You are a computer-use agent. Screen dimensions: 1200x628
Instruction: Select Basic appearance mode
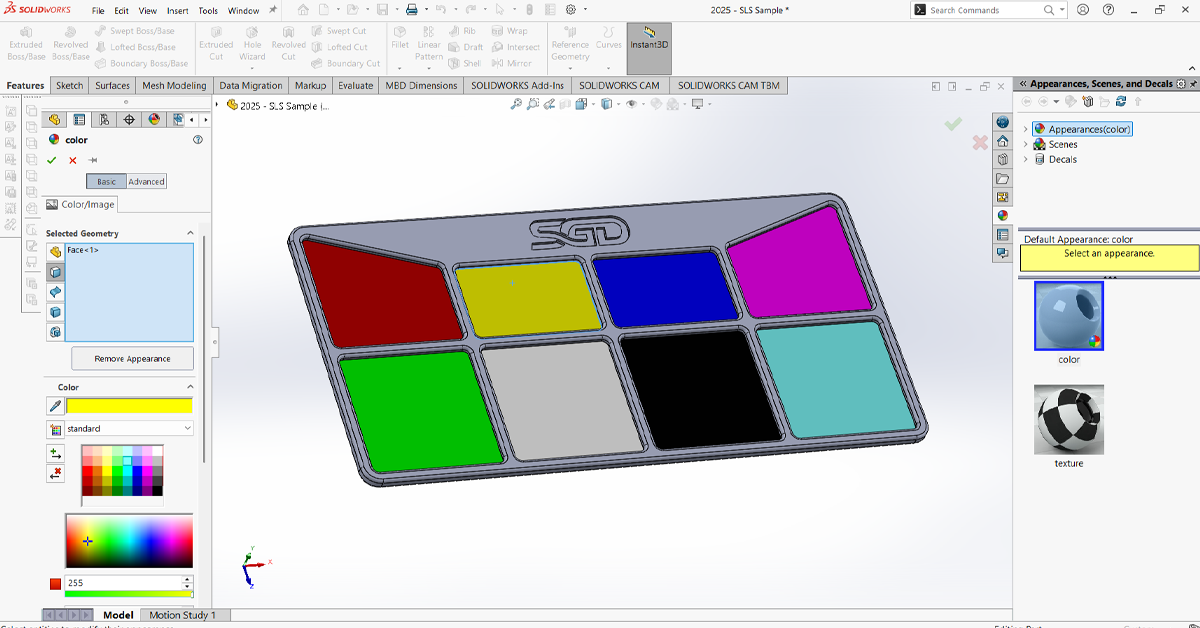[x=106, y=182]
